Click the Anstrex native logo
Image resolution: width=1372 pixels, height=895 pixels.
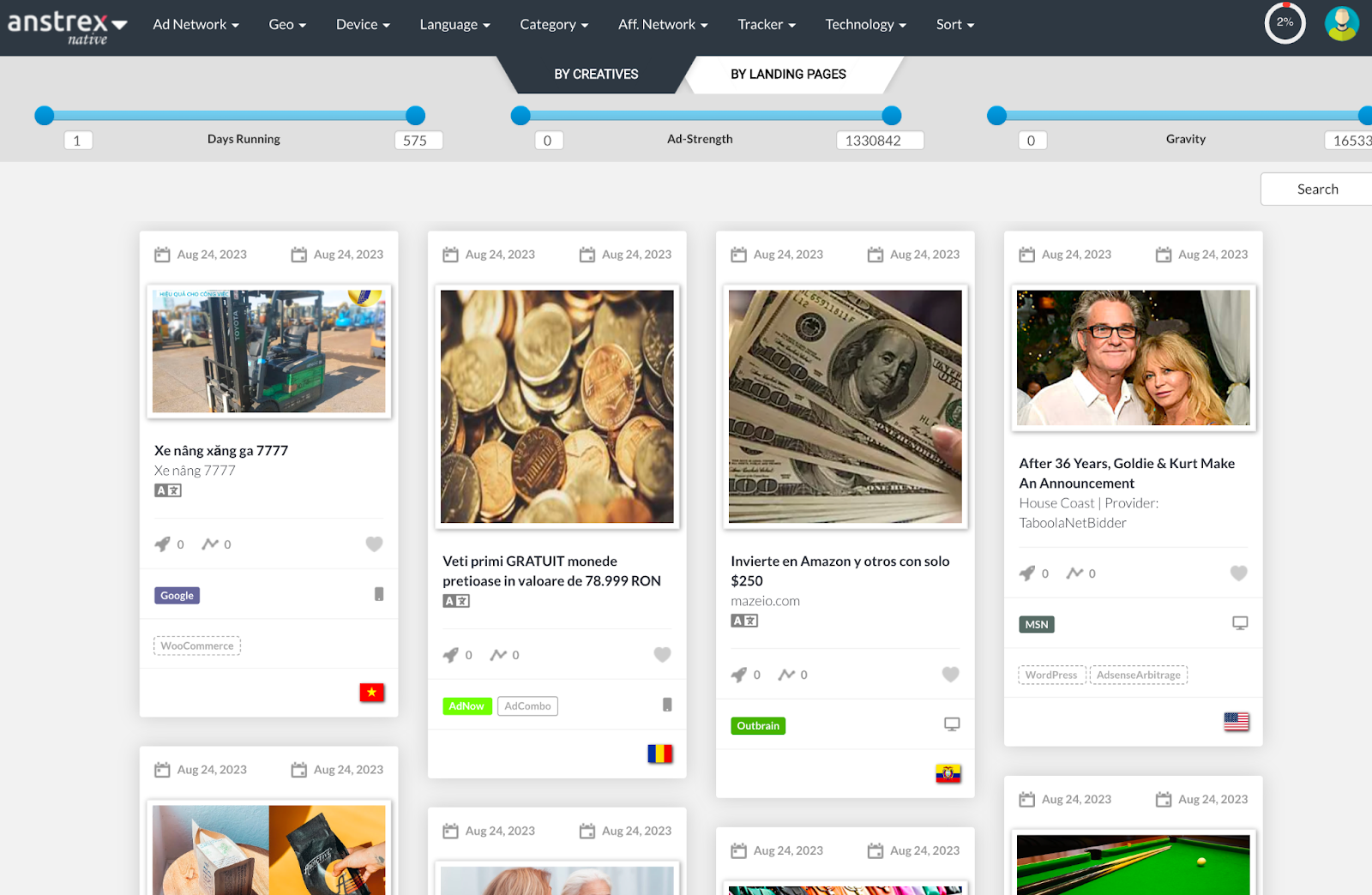tap(68, 26)
